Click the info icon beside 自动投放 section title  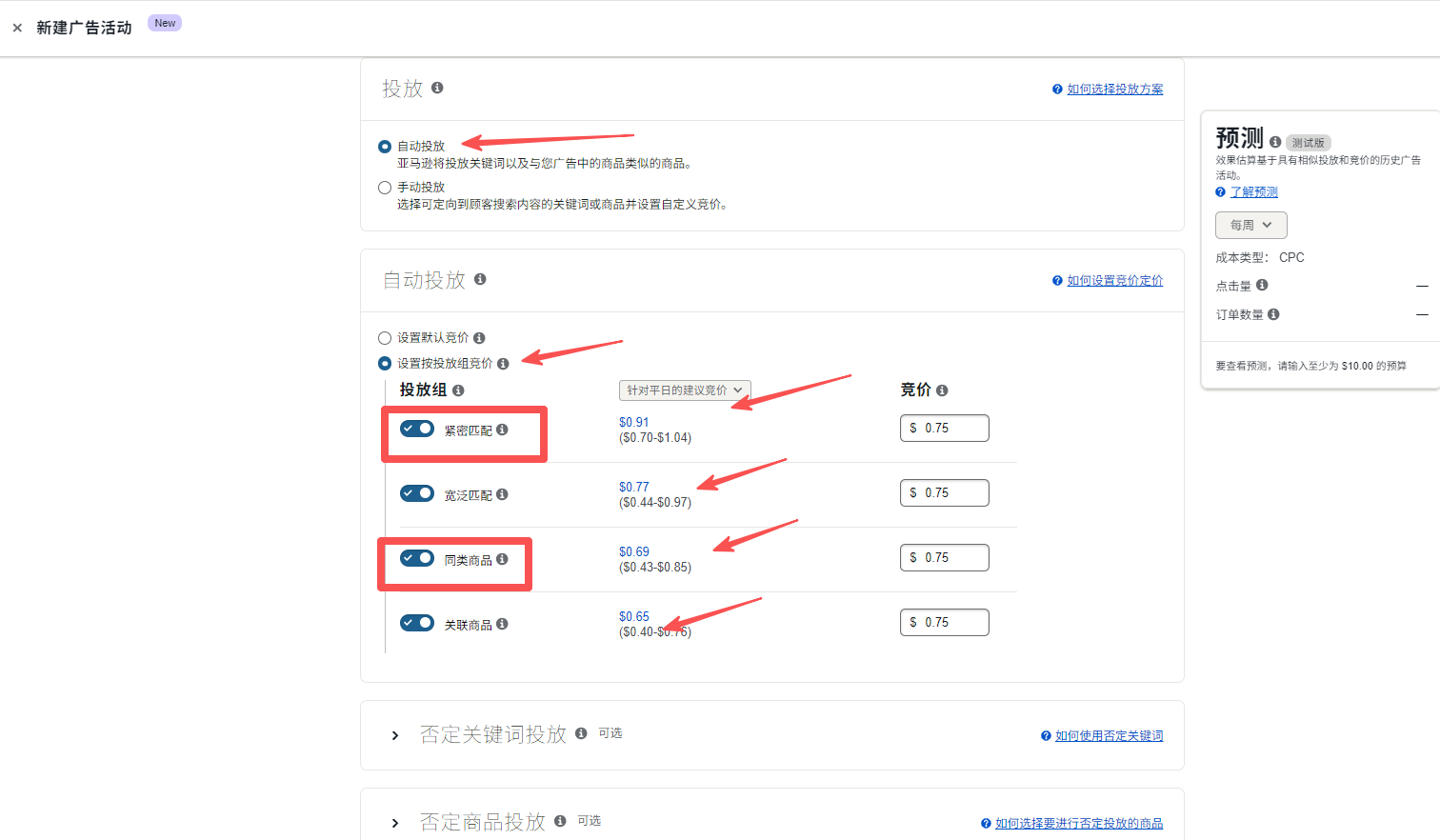point(480,279)
